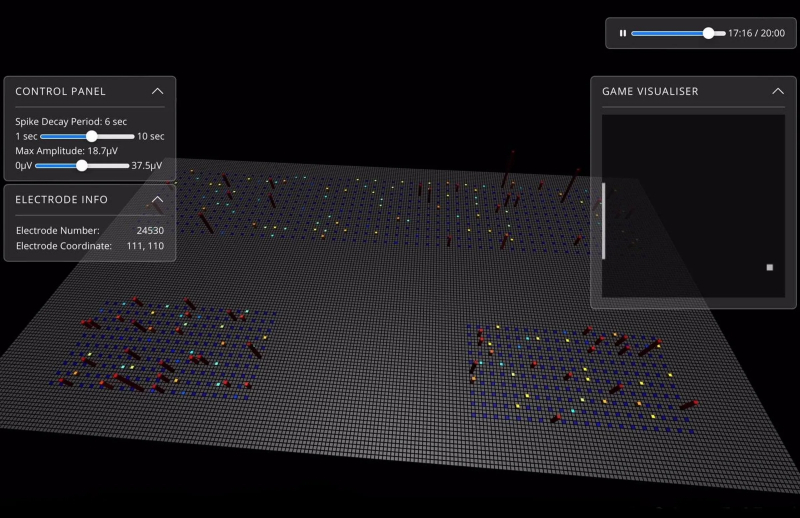Collapse the Control Panel section
This screenshot has height=518, width=800.
[157, 91]
